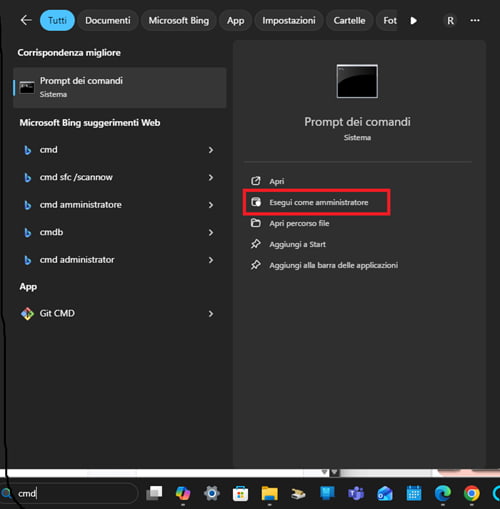Open the blue book-shaped app in taskbar

point(327,493)
